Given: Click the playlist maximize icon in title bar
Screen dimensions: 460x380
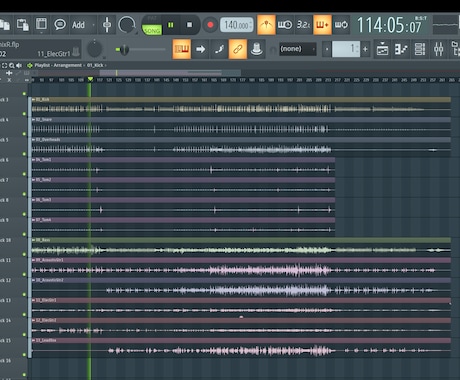Looking at the screenshot, I should (4, 66).
